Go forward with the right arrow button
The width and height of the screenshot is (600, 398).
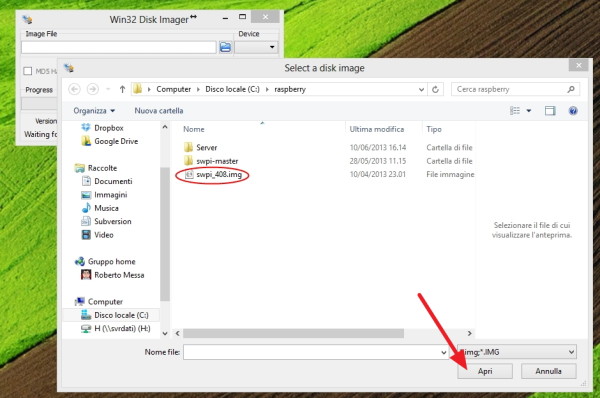coord(92,89)
